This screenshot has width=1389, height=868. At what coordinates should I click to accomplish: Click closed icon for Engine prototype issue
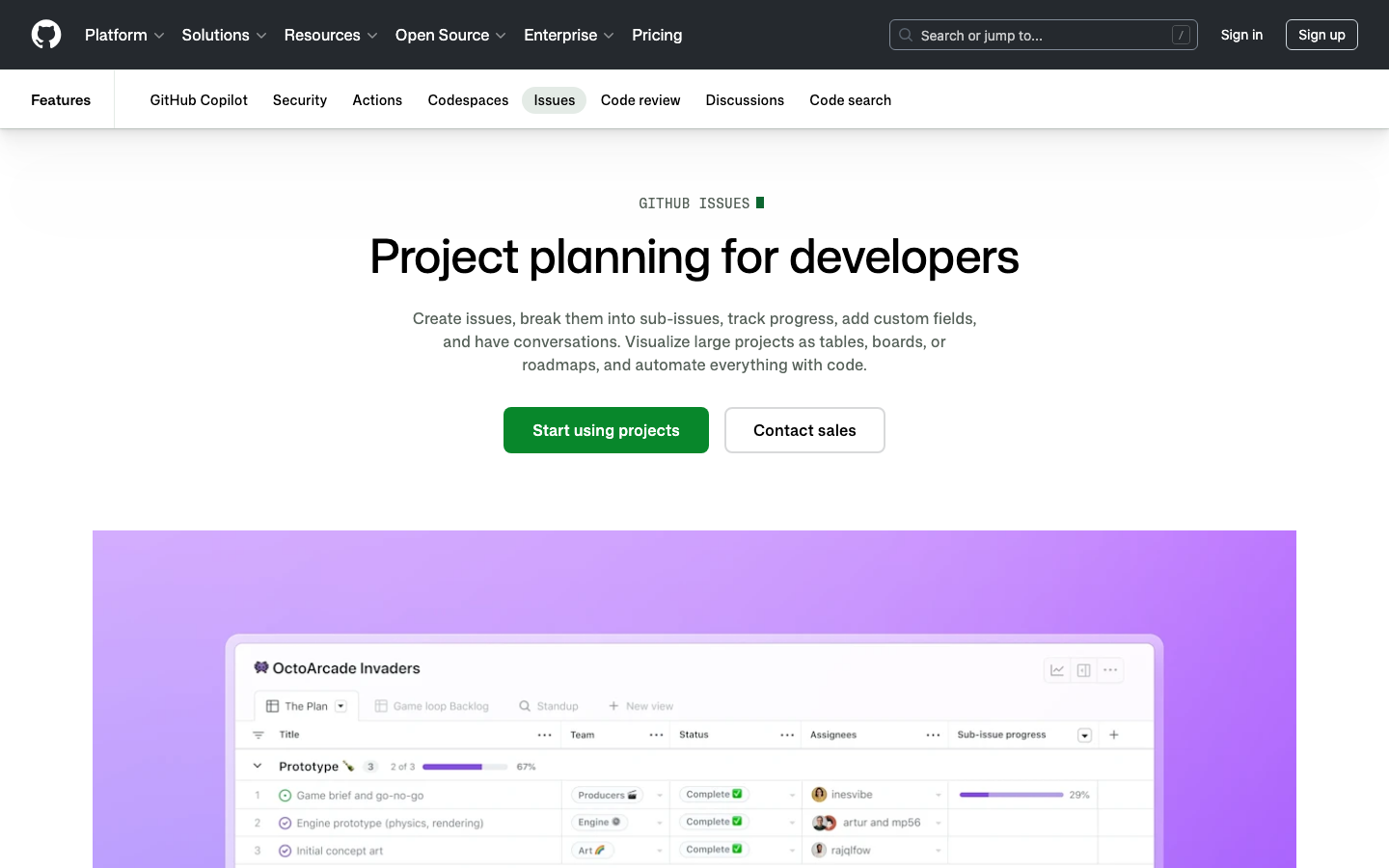click(x=285, y=823)
